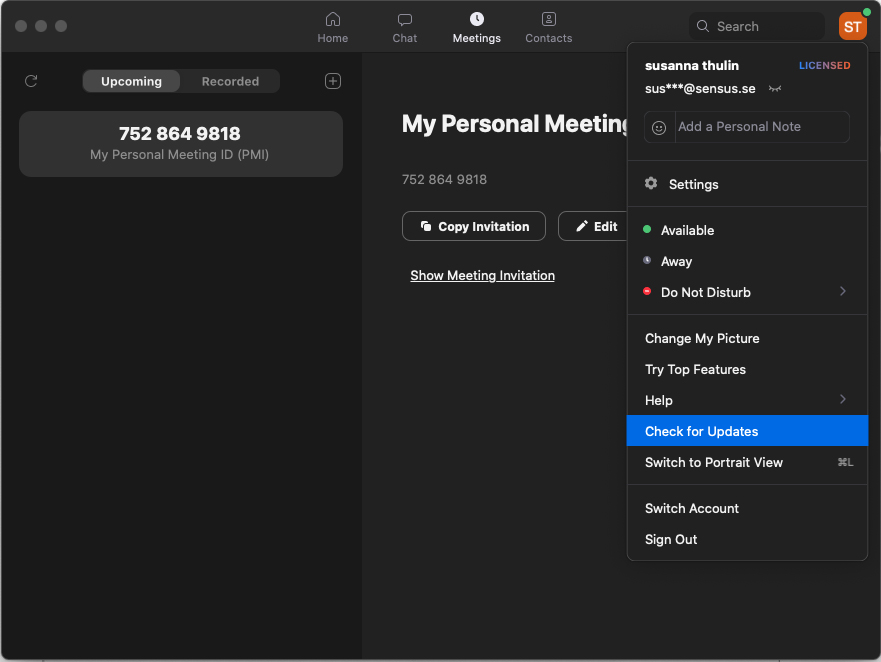Screen dimensions: 881x662
Task: Open the Contacts tab
Action: [548, 28]
